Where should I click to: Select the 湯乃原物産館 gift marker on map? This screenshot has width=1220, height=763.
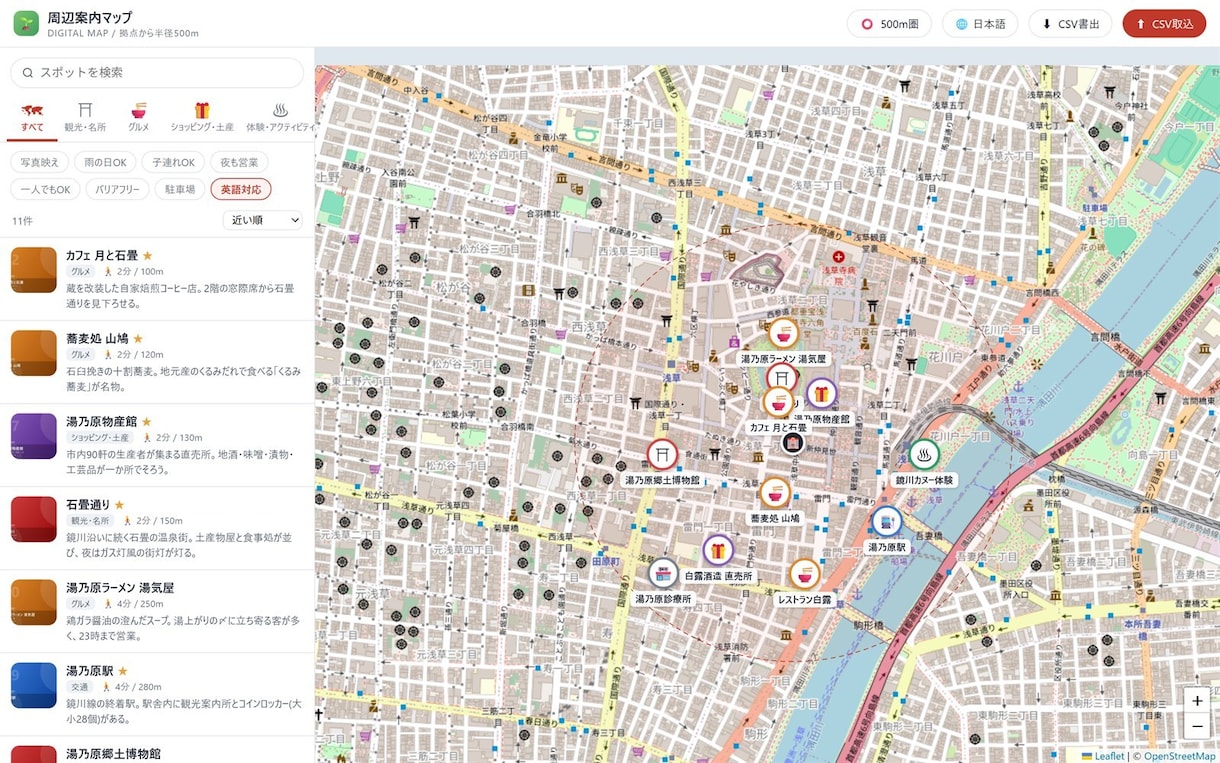[821, 394]
